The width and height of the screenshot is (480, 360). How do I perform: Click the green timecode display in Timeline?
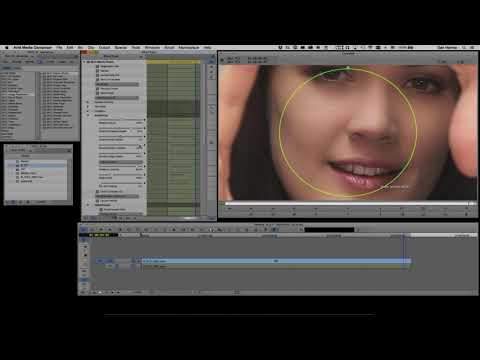click(x=99, y=235)
